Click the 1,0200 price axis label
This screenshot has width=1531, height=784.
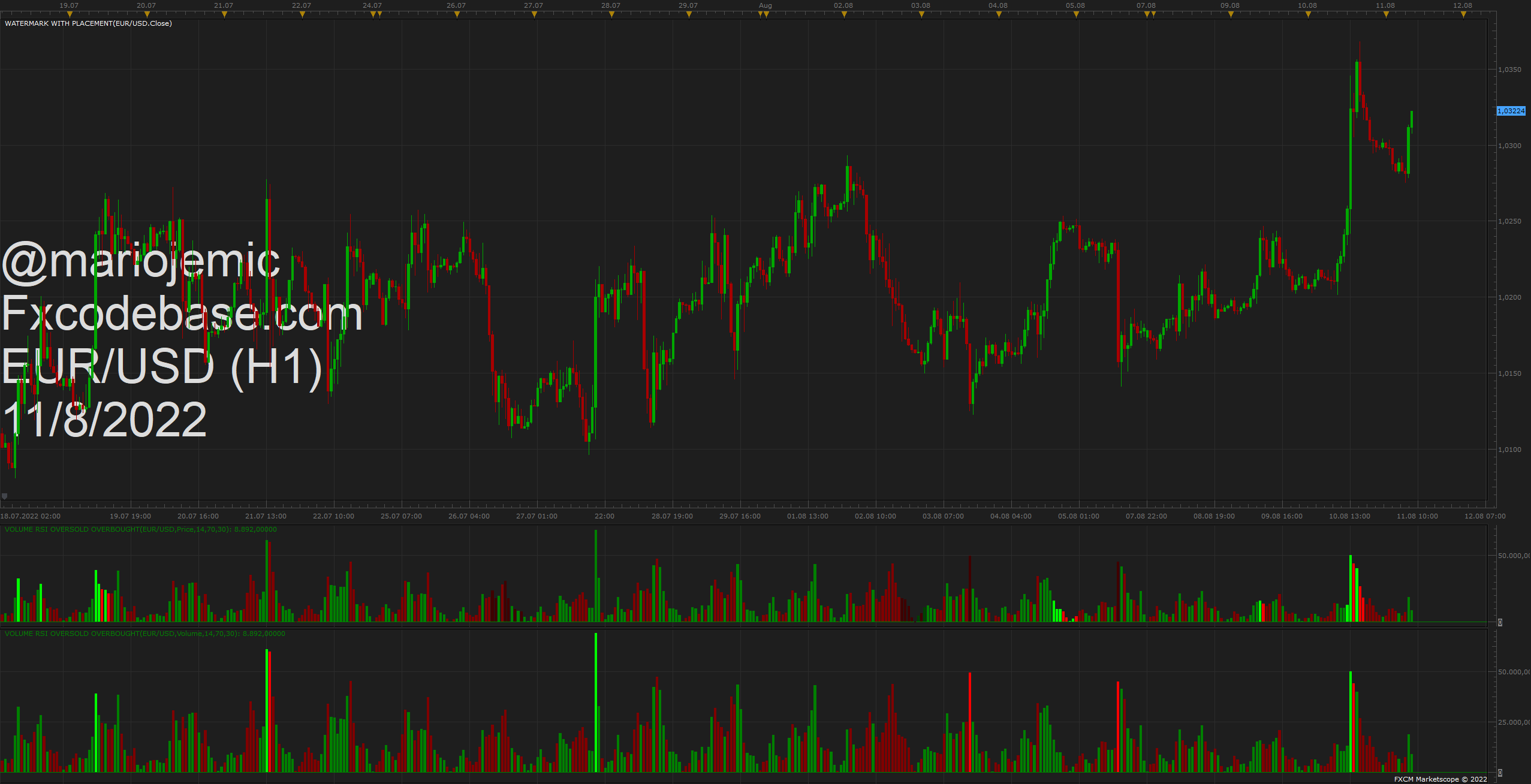coord(1509,297)
